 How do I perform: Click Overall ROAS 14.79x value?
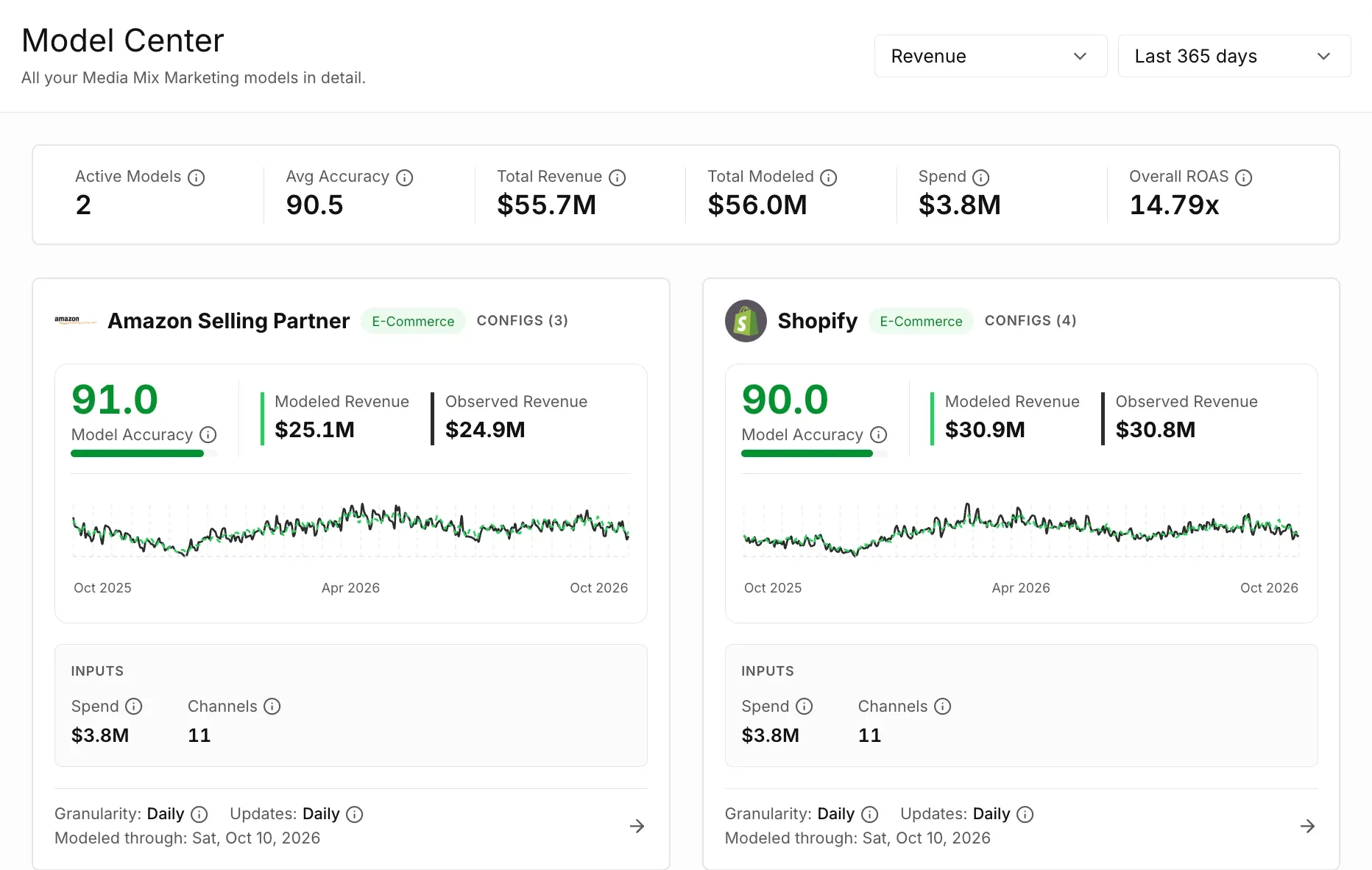click(x=1174, y=205)
